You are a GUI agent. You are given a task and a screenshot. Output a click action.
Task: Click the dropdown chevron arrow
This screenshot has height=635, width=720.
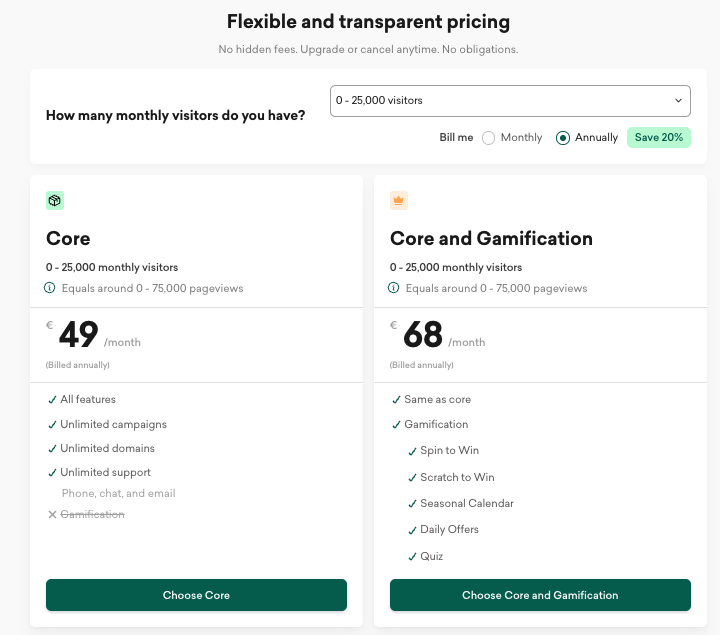point(679,101)
